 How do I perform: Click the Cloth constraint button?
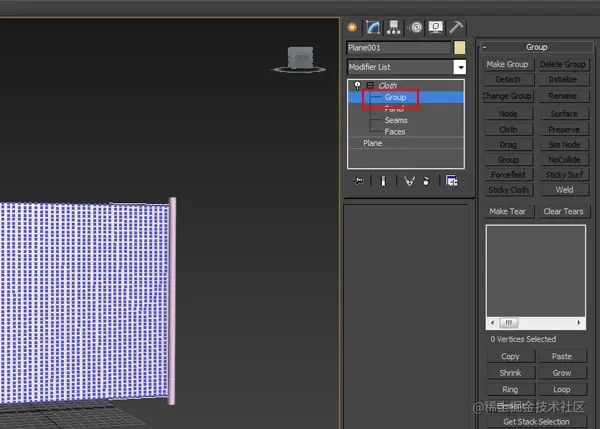click(508, 130)
